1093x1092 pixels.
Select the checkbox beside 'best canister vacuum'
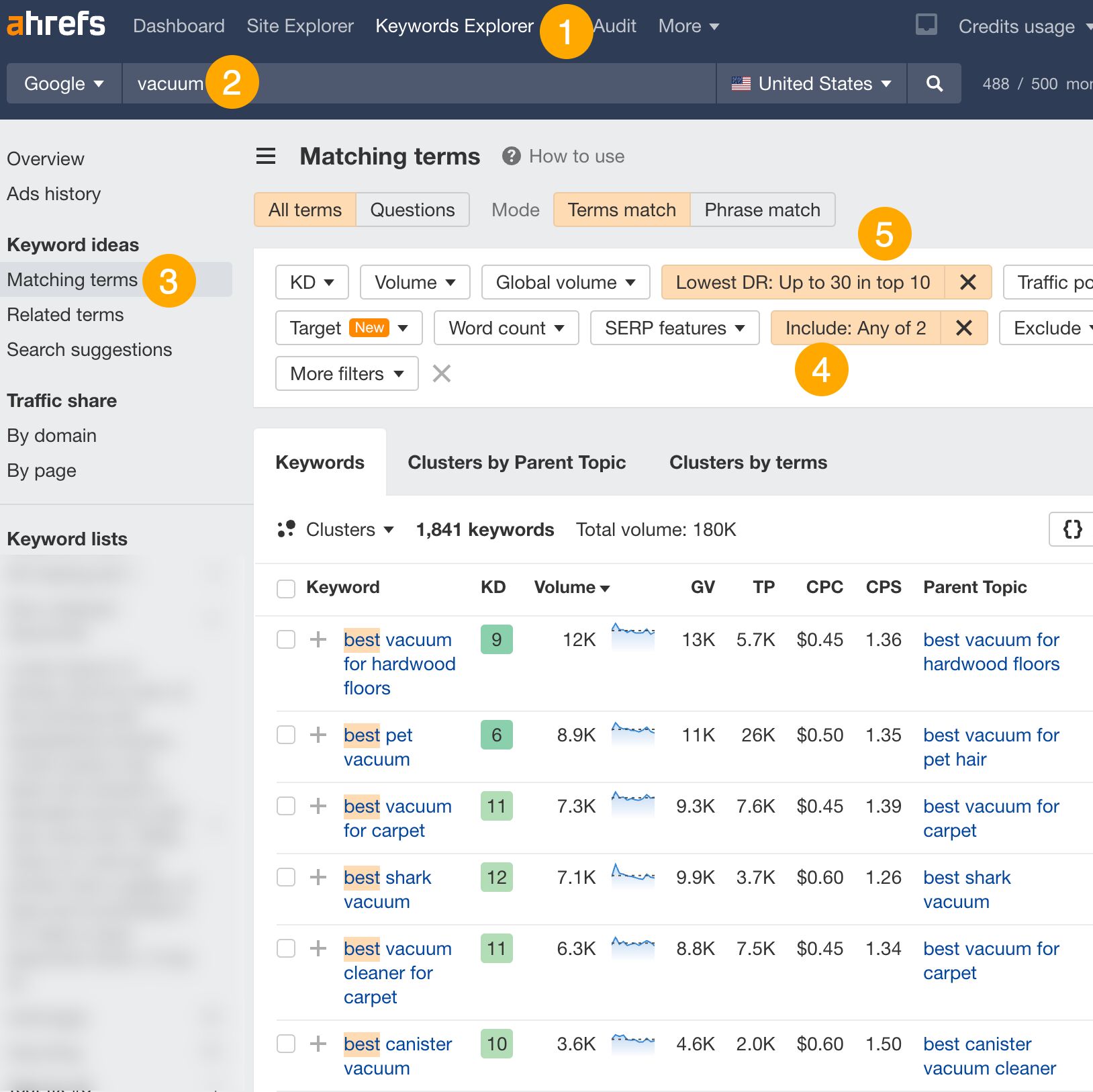coord(285,1044)
